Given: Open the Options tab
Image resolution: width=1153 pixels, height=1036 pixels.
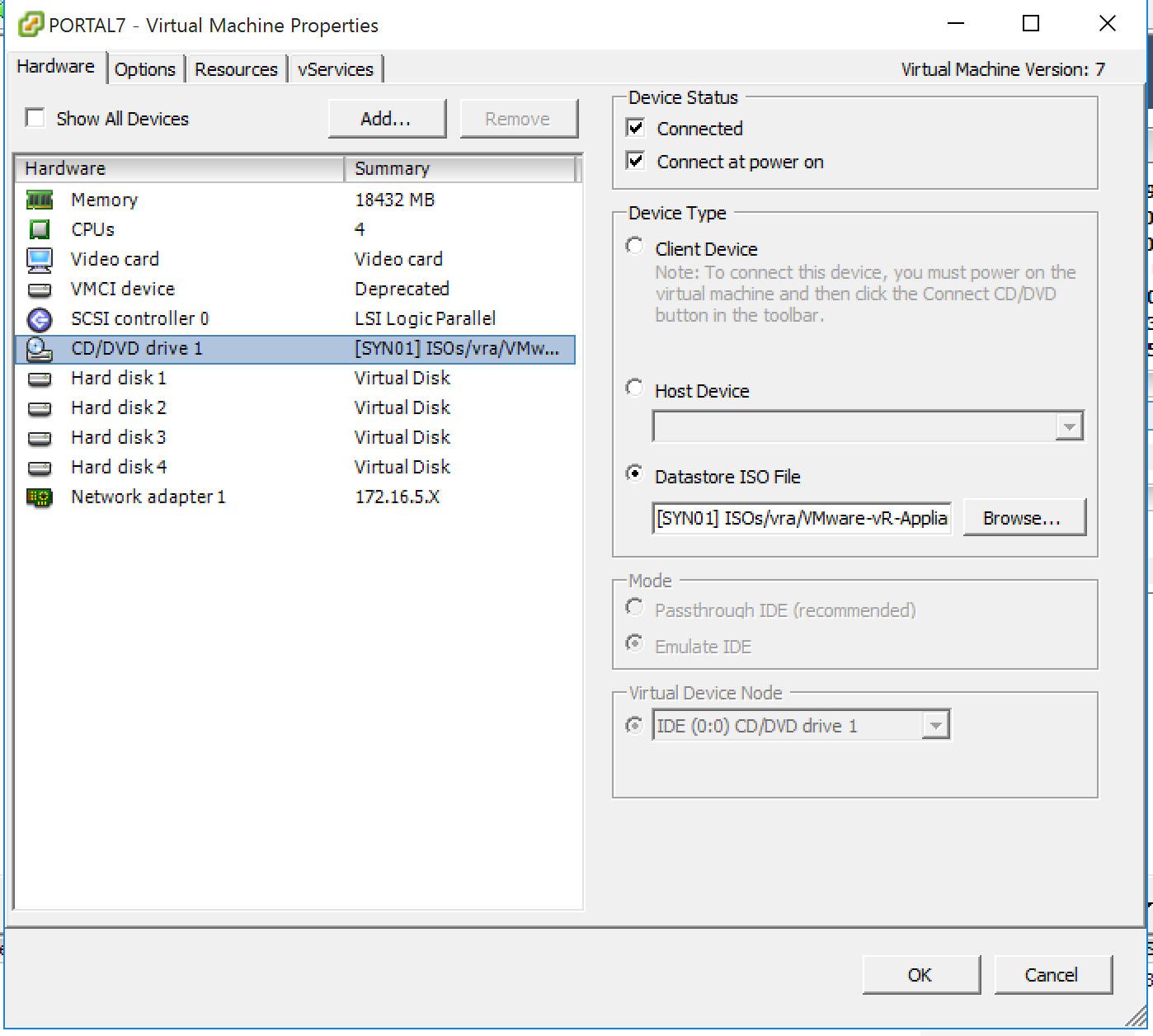Looking at the screenshot, I should point(145,69).
